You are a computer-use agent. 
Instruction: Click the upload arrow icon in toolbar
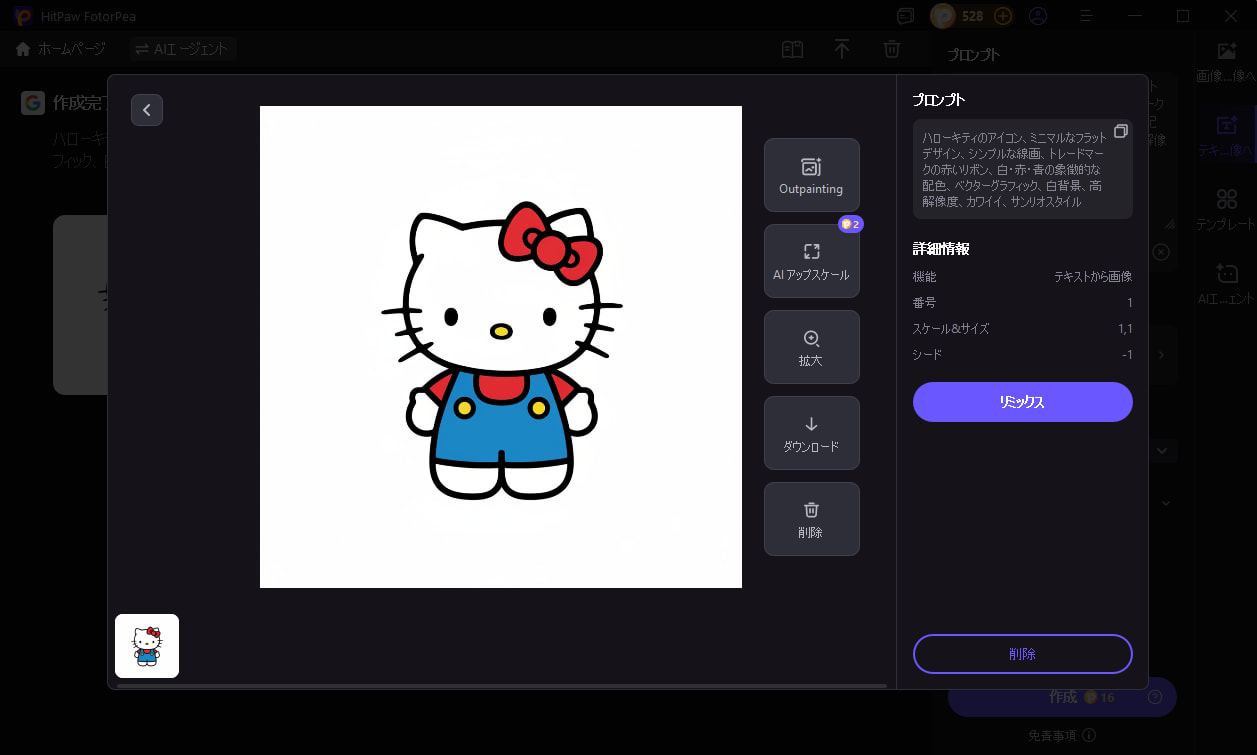(x=842, y=49)
